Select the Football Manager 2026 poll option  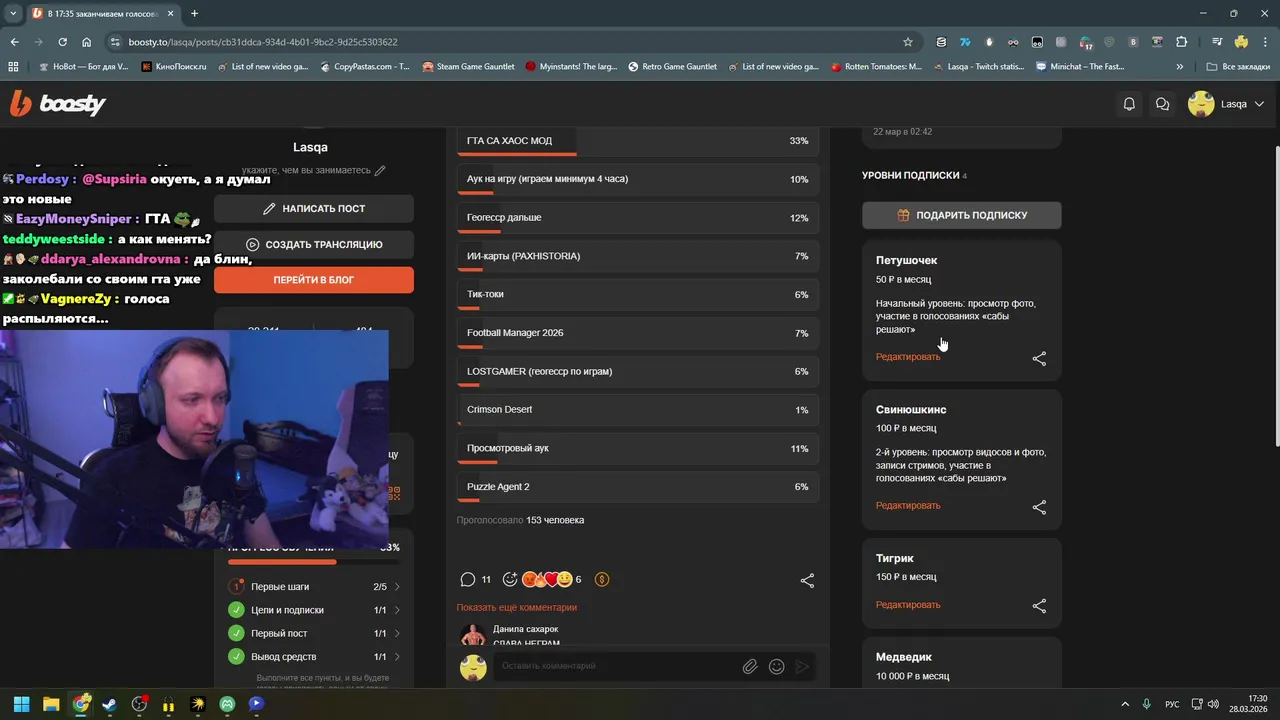pyautogui.click(x=637, y=333)
